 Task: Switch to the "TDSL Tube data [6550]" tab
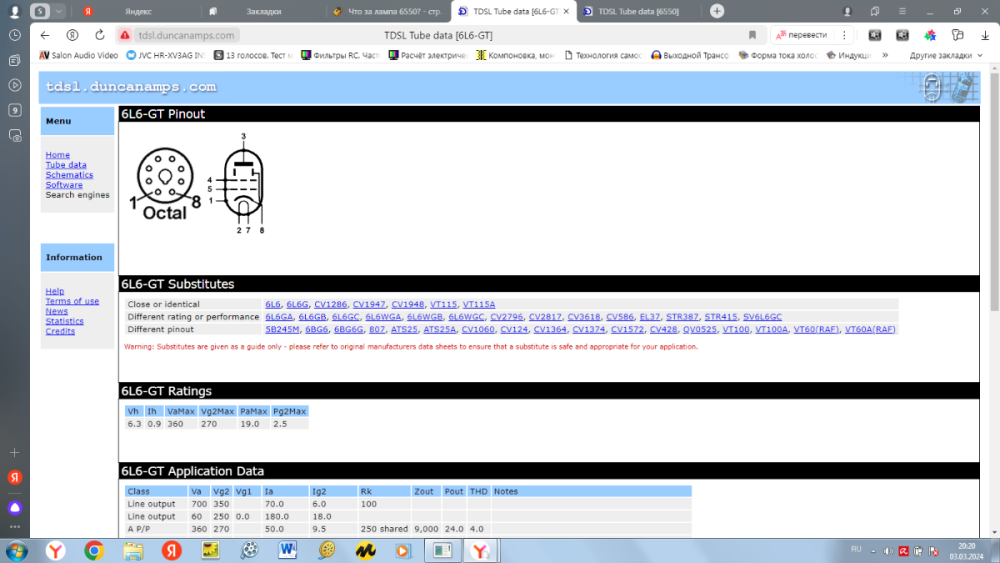click(x=640, y=11)
